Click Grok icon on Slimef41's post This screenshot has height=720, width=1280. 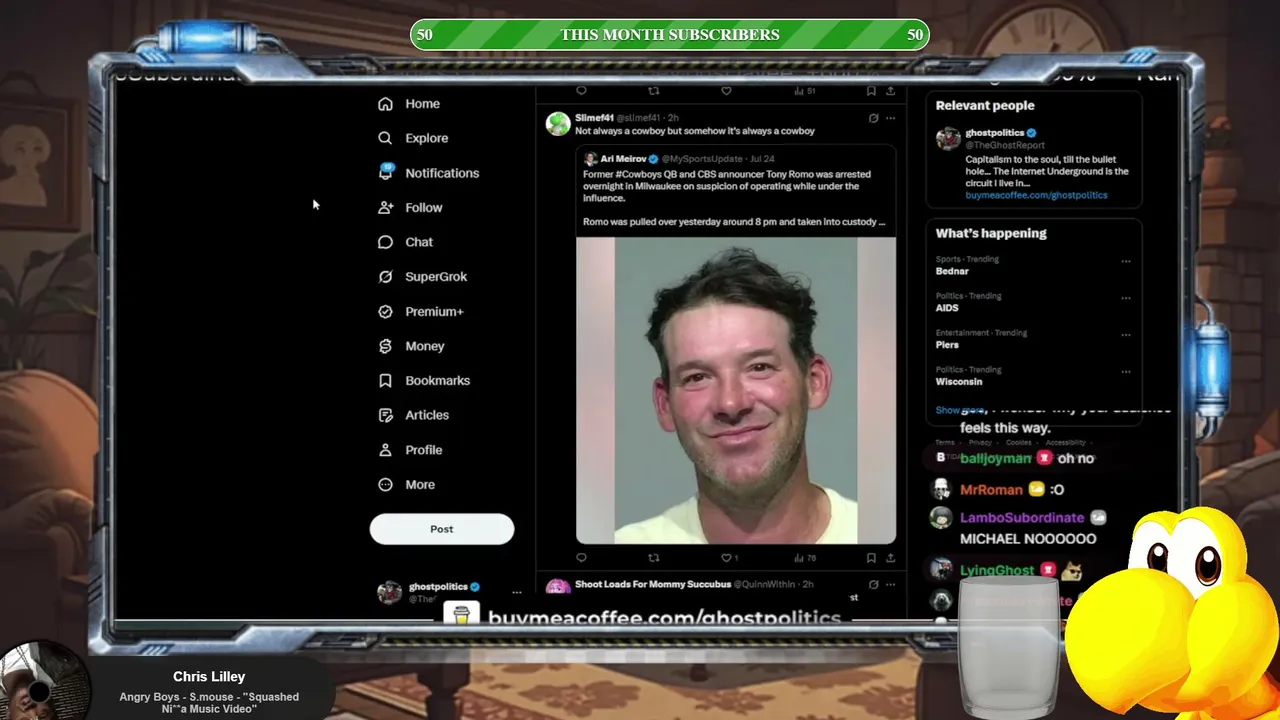[x=873, y=118]
